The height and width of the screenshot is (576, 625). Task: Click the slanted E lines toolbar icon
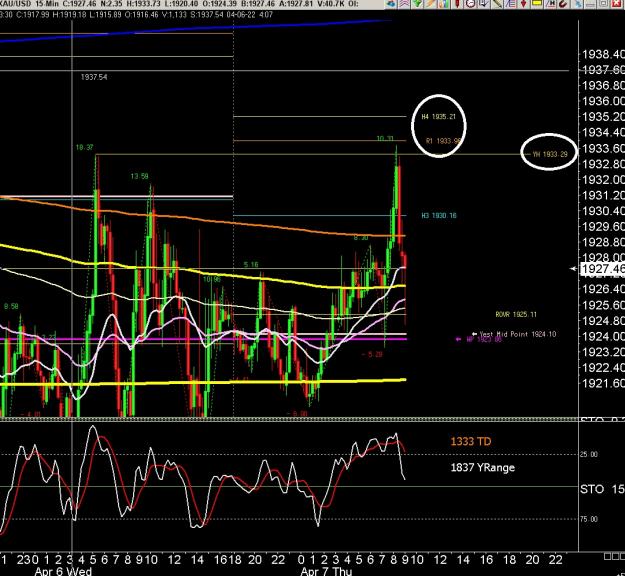point(510,4)
